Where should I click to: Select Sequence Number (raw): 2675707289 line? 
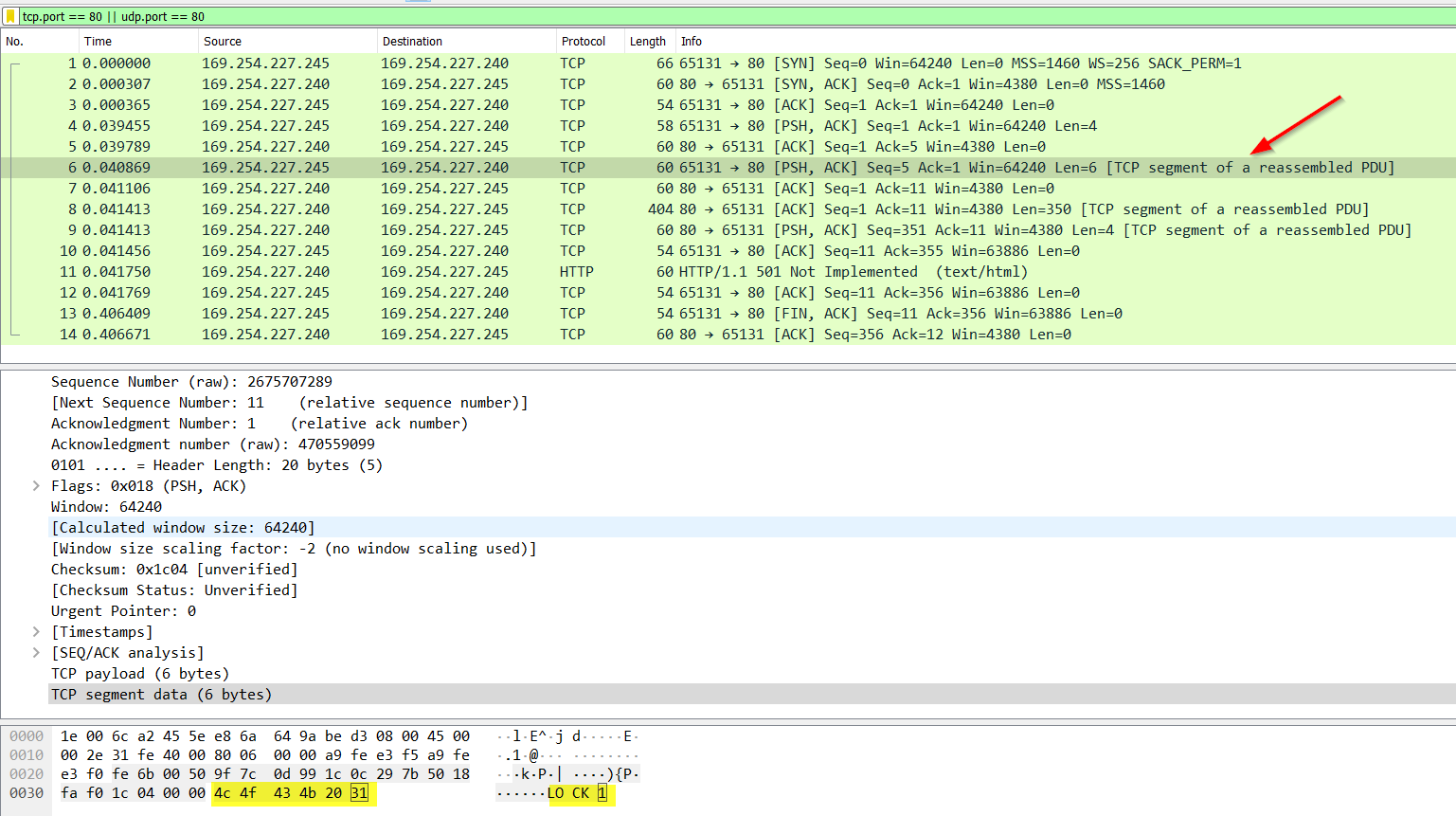191,382
